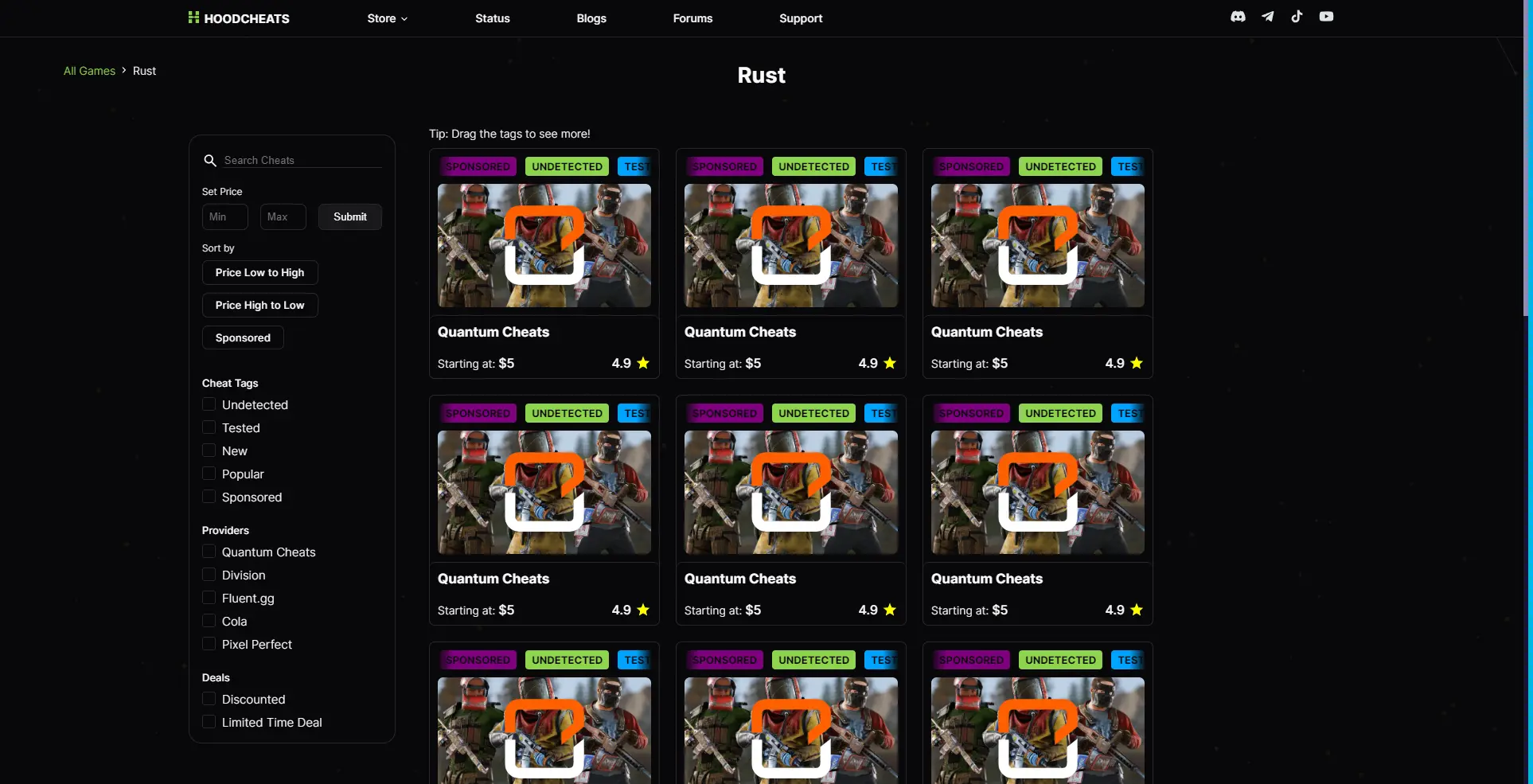
Task: Go to the Status page
Action: pos(492,18)
